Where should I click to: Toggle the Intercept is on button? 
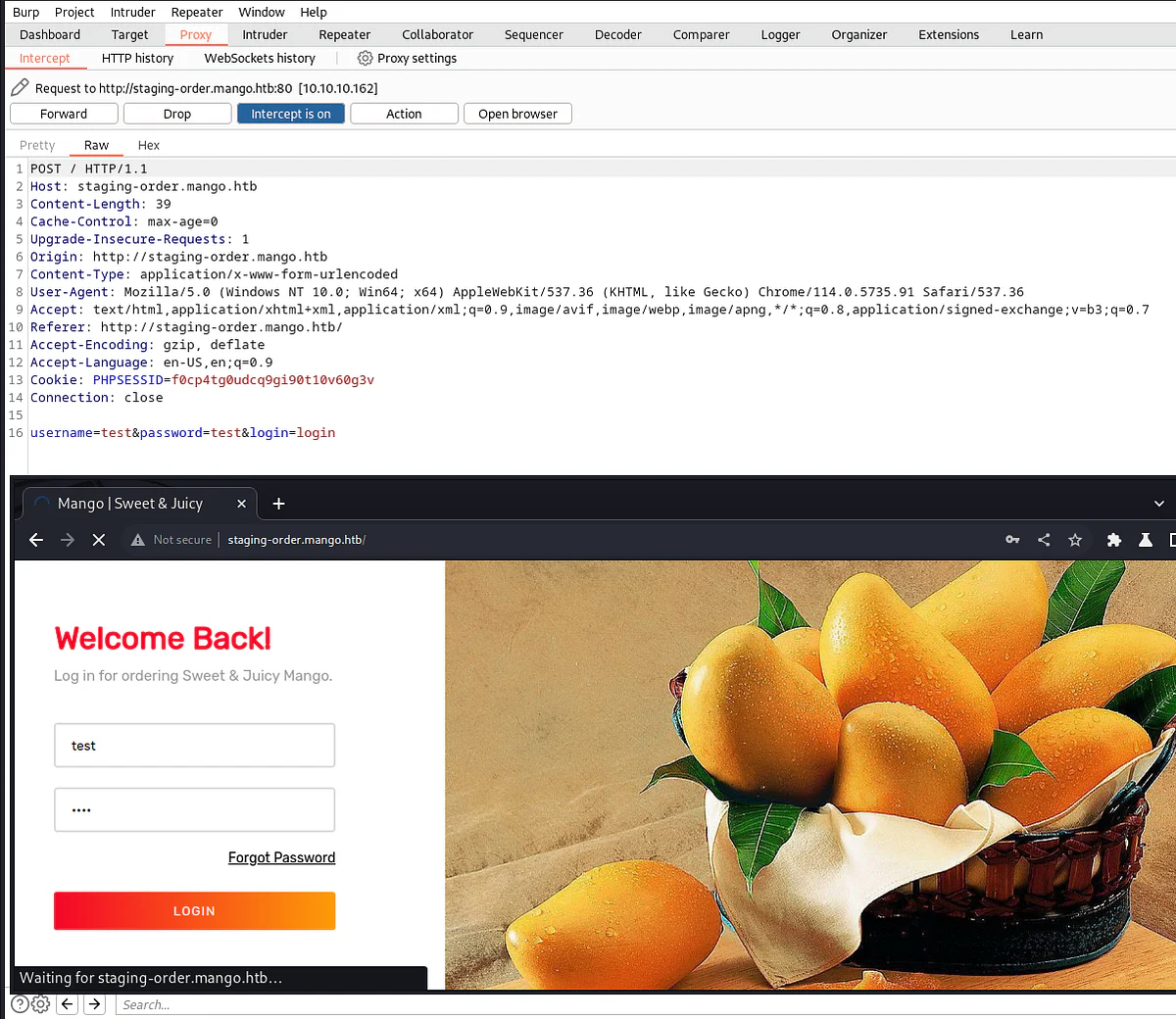[x=291, y=114]
